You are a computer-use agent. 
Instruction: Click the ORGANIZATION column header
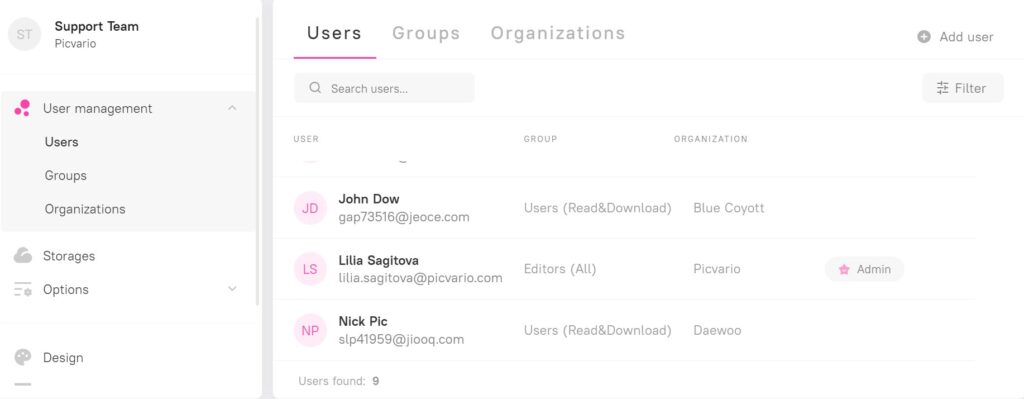pos(711,139)
